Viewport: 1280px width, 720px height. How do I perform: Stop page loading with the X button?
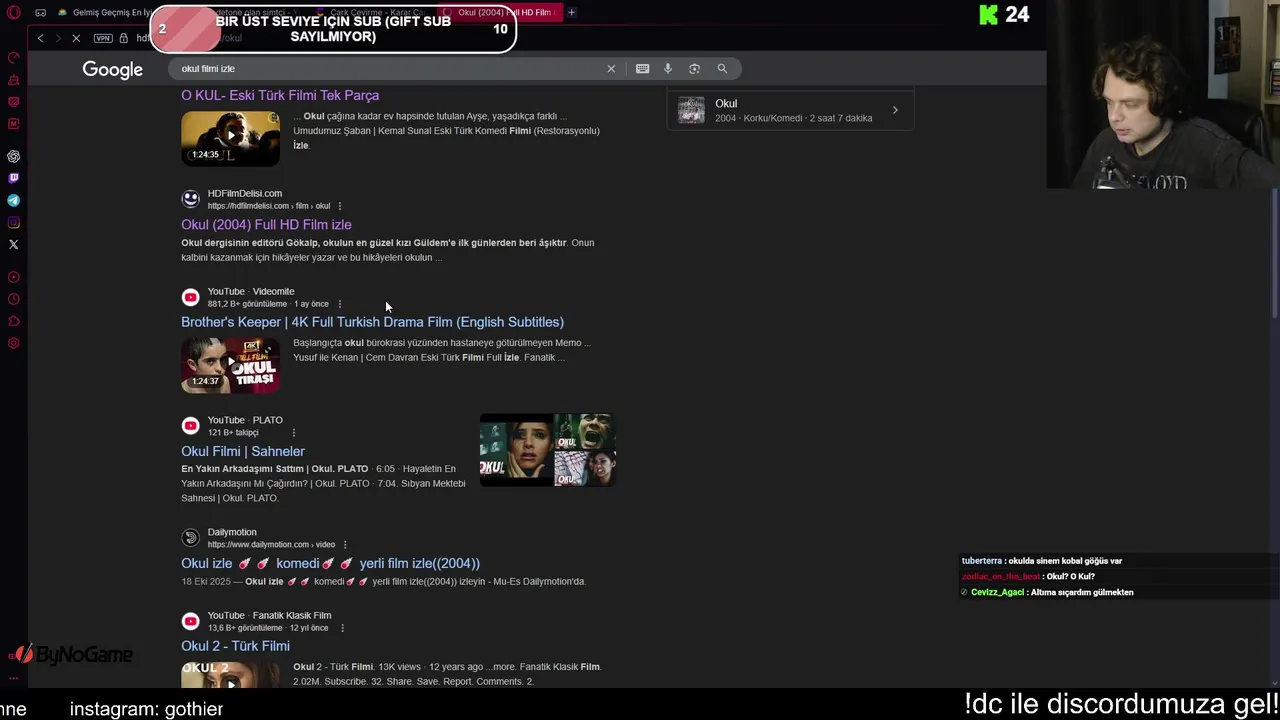coord(76,38)
